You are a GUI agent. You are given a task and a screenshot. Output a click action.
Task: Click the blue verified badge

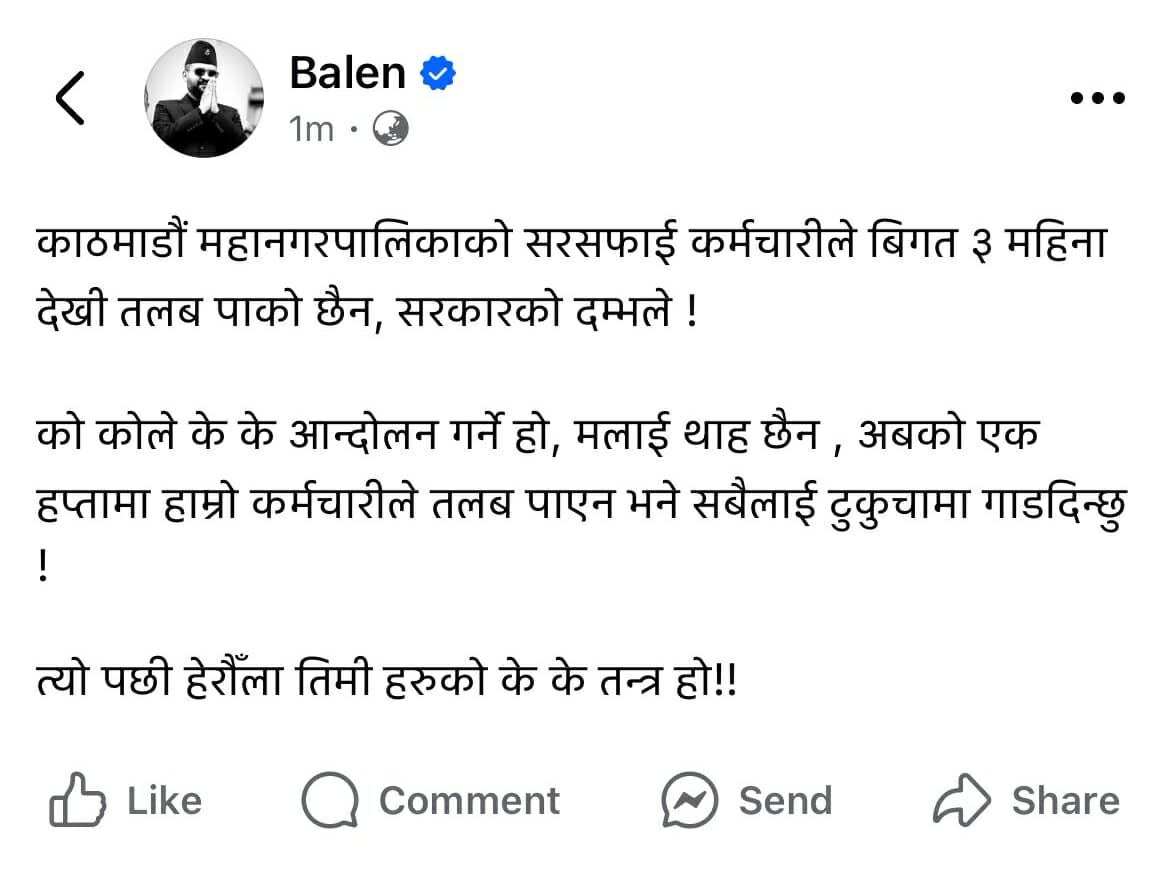[x=438, y=74]
